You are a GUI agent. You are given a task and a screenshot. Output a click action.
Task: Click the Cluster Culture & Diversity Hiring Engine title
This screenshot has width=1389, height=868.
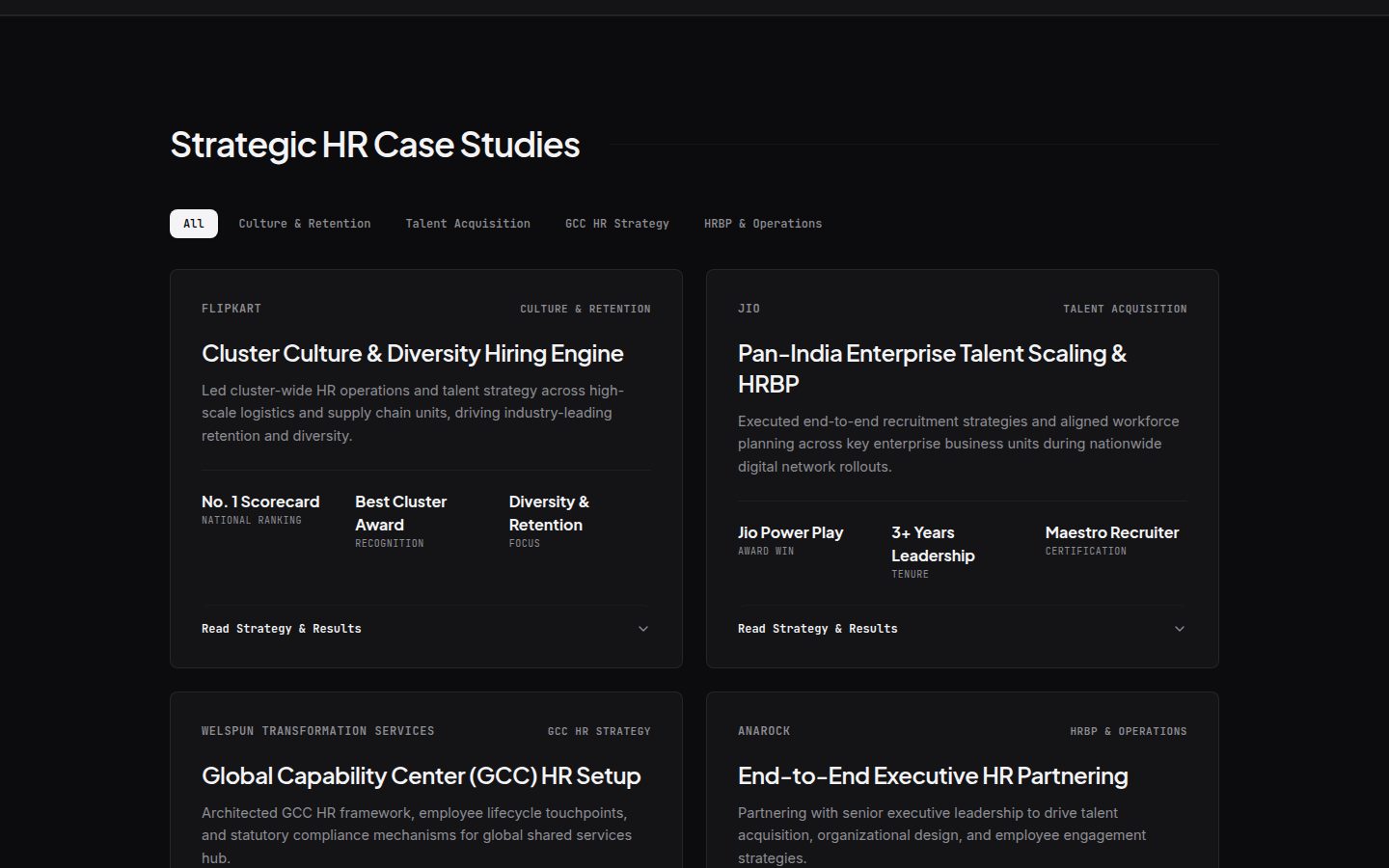(x=413, y=354)
